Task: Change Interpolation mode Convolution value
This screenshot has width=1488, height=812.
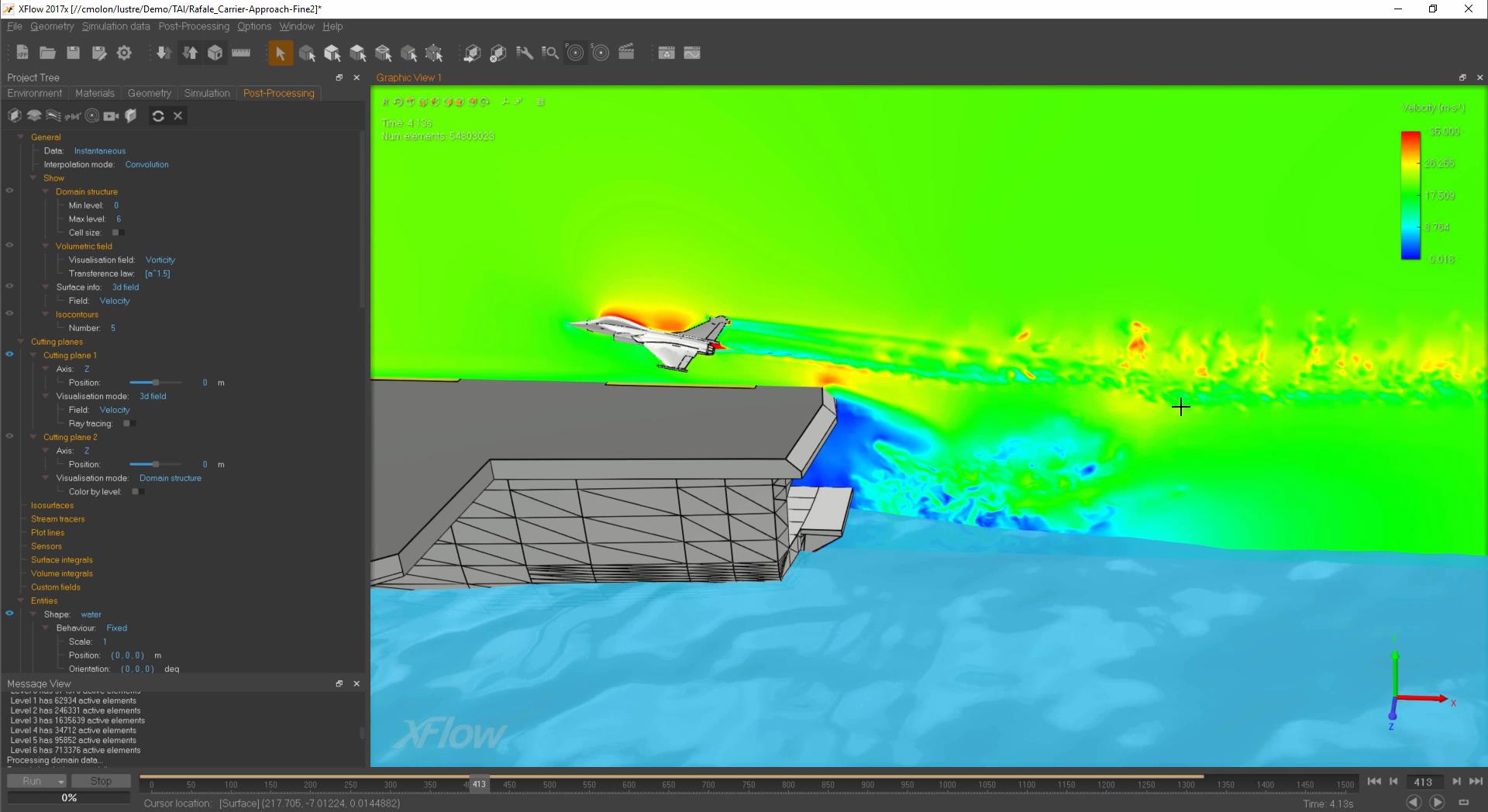Action: pyautogui.click(x=146, y=164)
